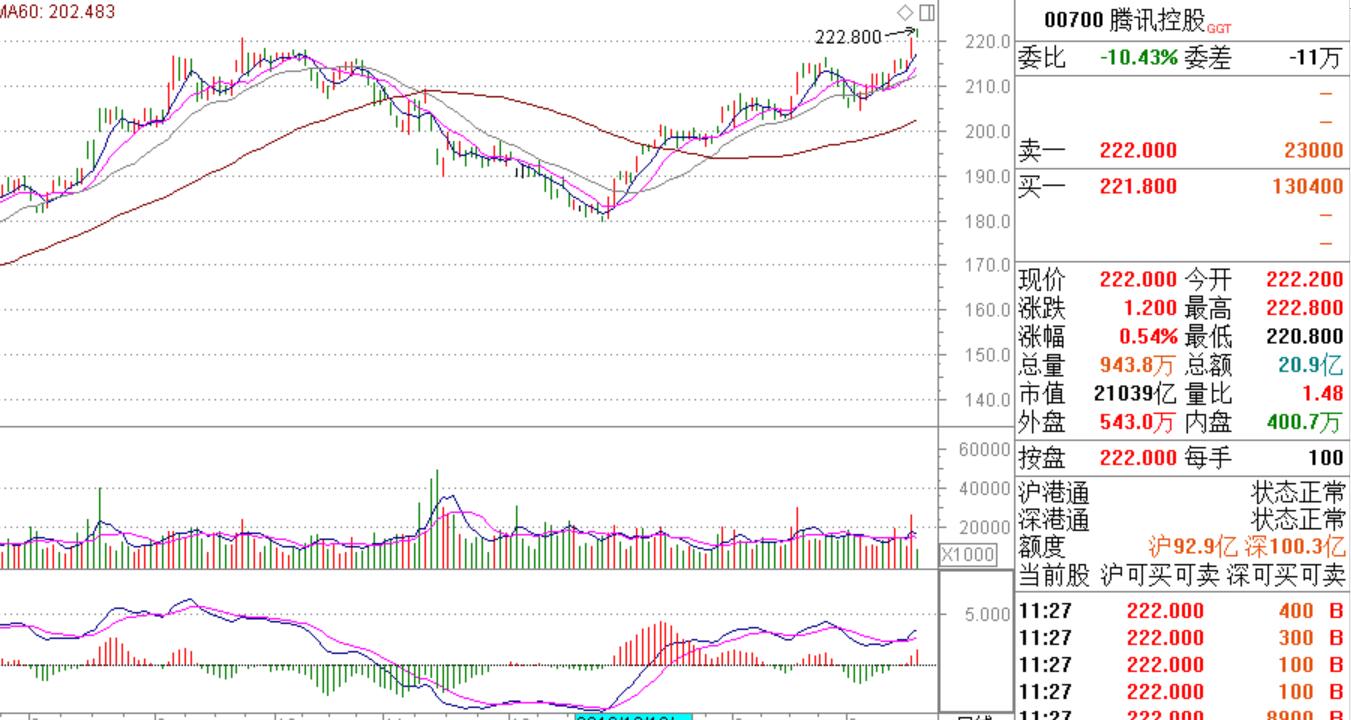Select the 买一 bid volume 130400
This screenshot has height=720, width=1351.
tap(1308, 186)
